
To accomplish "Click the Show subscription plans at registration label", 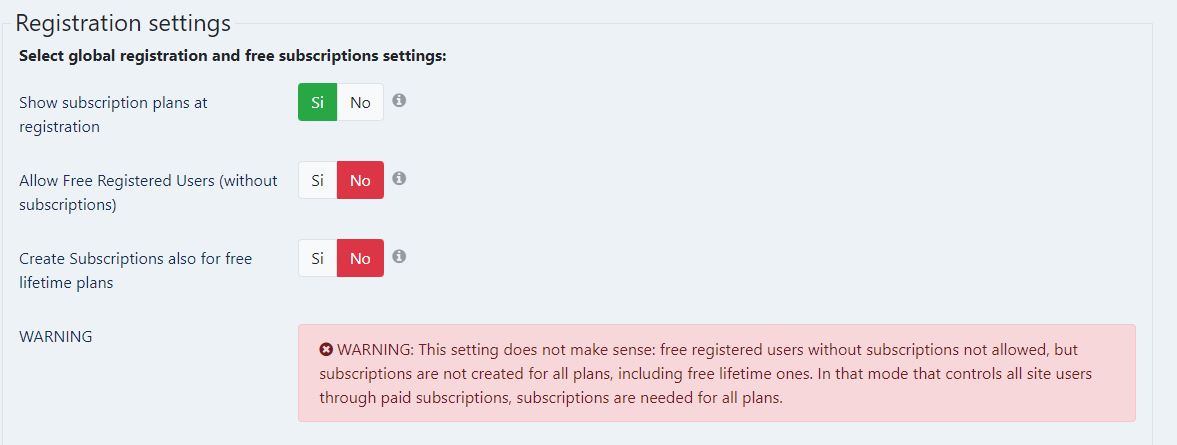I will tap(113, 114).
